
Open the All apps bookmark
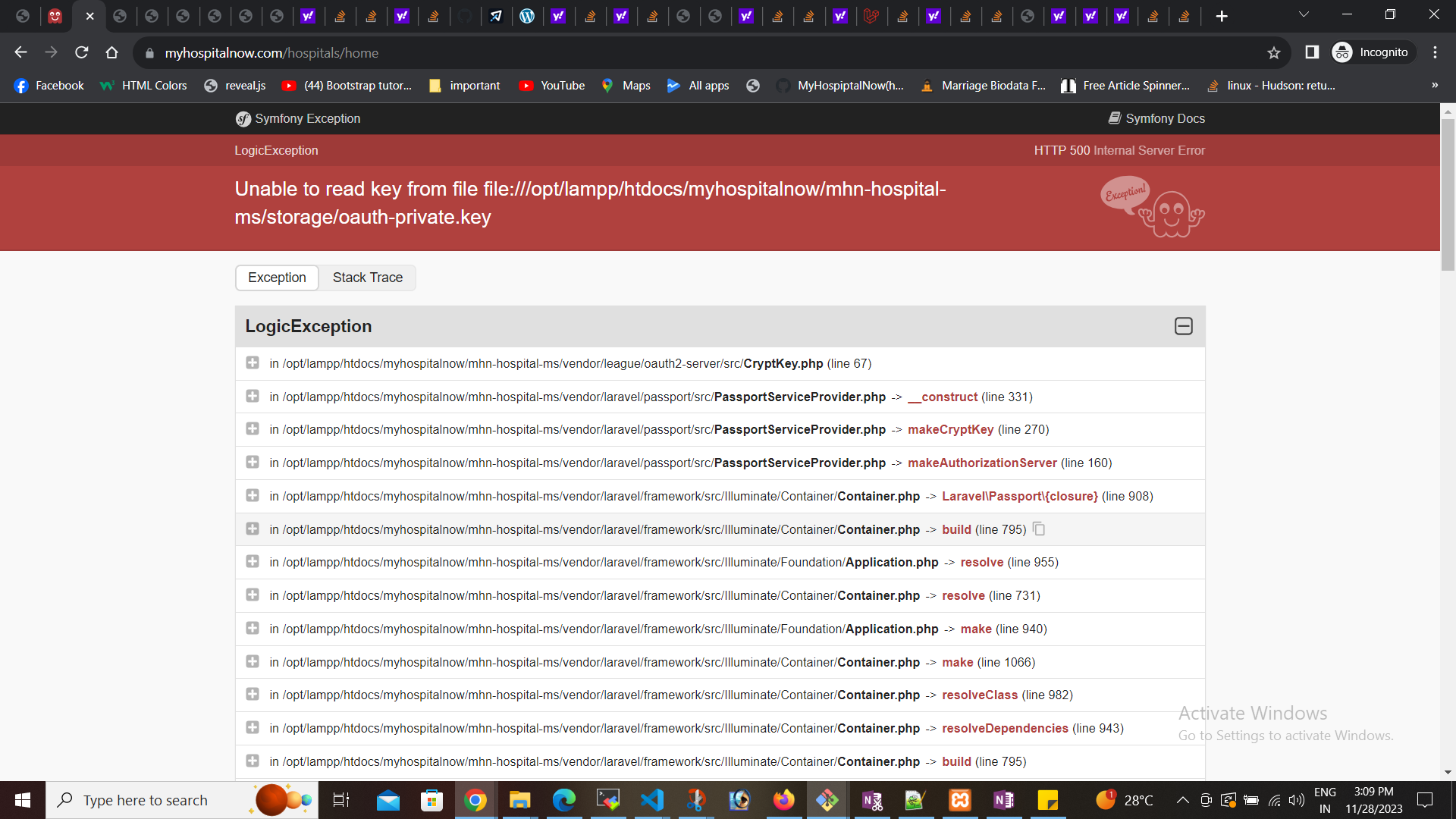coord(698,86)
